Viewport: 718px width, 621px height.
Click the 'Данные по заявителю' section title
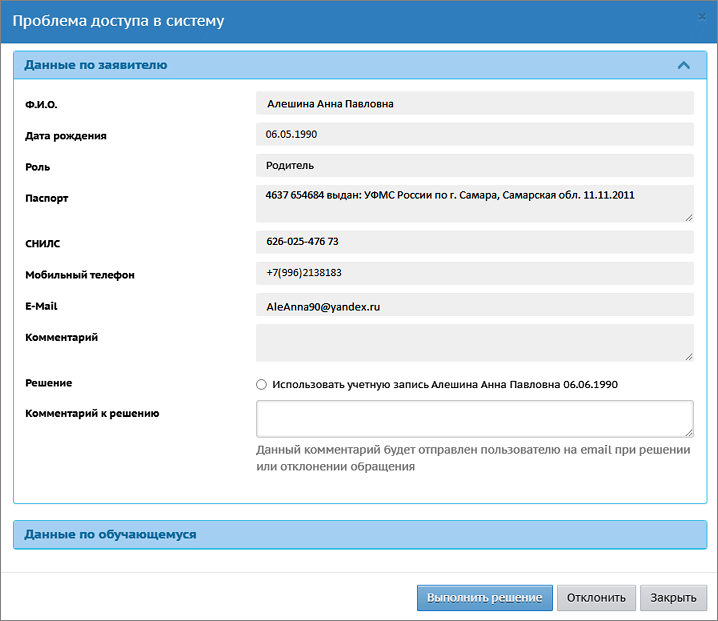[96, 65]
